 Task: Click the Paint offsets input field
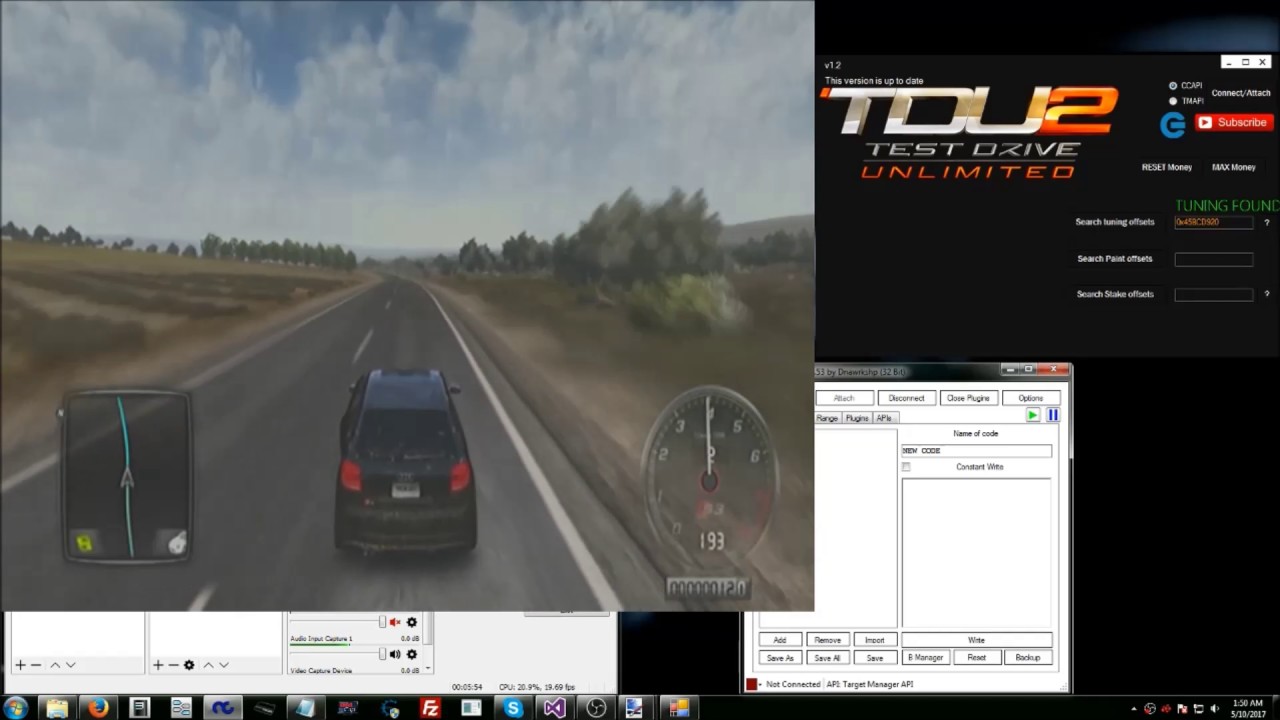pyautogui.click(x=1213, y=259)
